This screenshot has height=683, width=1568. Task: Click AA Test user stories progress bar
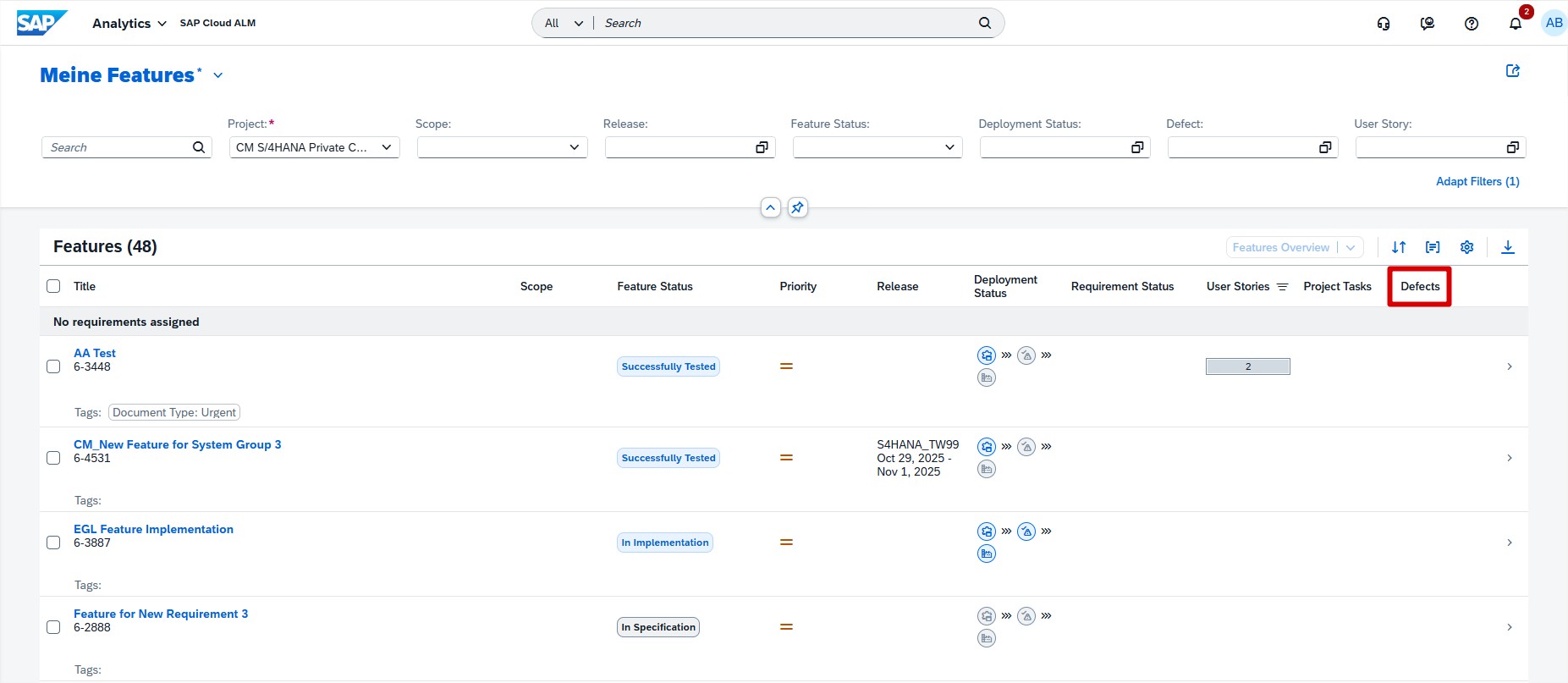pos(1247,366)
